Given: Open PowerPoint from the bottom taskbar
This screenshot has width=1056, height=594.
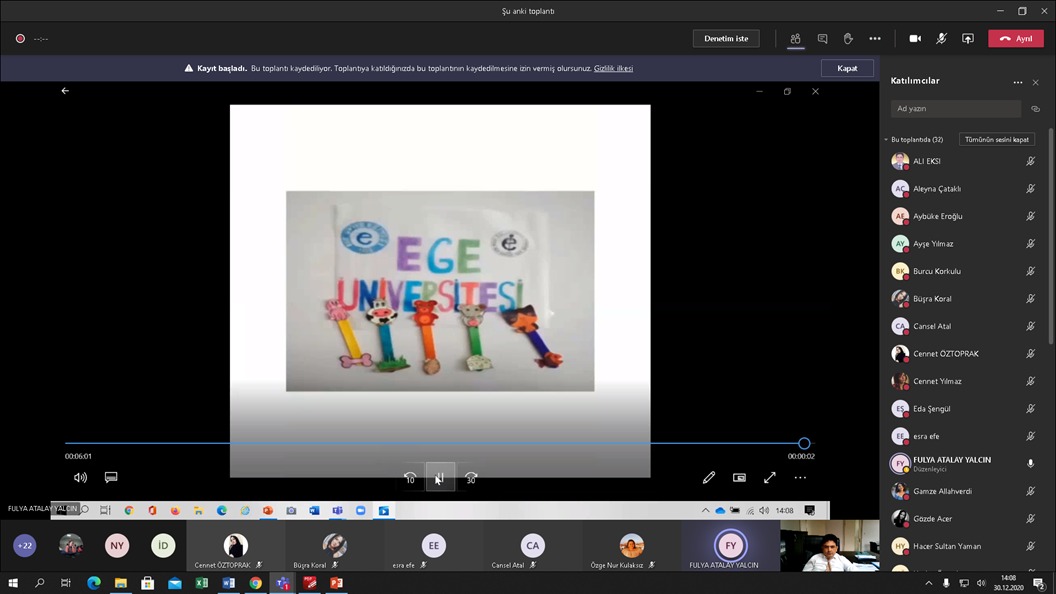Looking at the screenshot, I should [336, 583].
